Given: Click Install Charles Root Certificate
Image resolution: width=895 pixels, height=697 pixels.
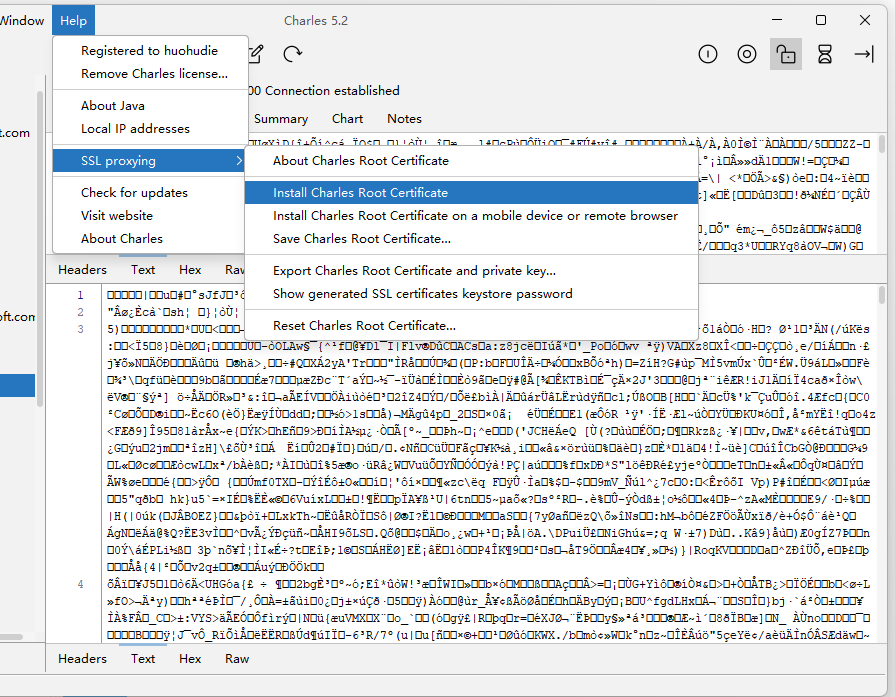Looking at the screenshot, I should pyautogui.click(x=471, y=193).
